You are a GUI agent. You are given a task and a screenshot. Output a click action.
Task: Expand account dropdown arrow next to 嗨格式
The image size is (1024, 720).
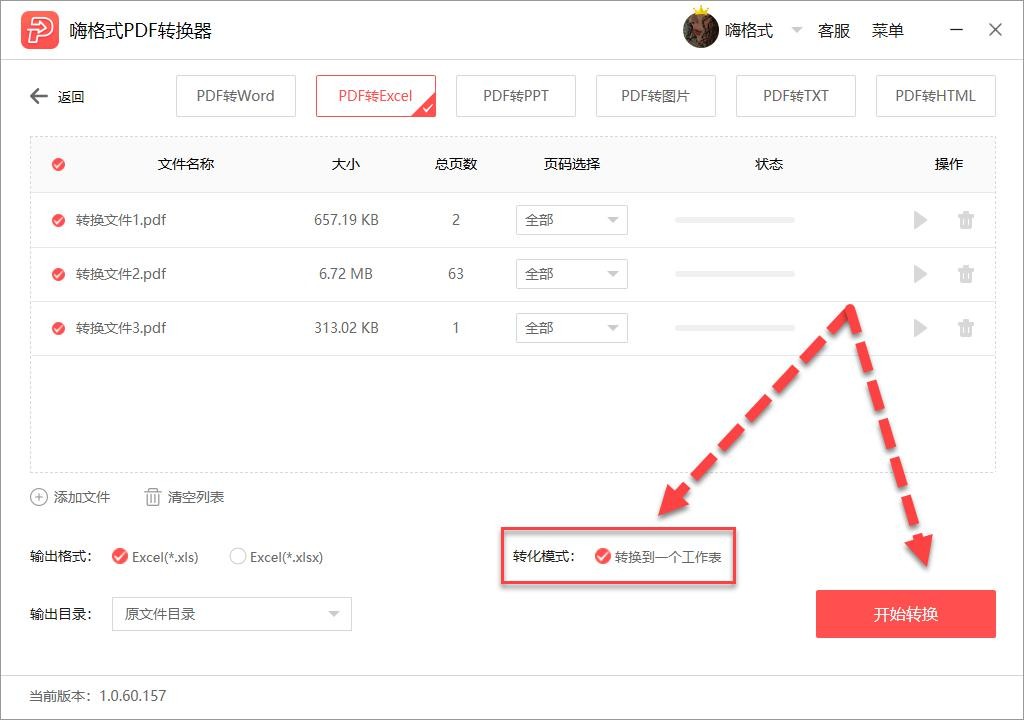pyautogui.click(x=797, y=30)
